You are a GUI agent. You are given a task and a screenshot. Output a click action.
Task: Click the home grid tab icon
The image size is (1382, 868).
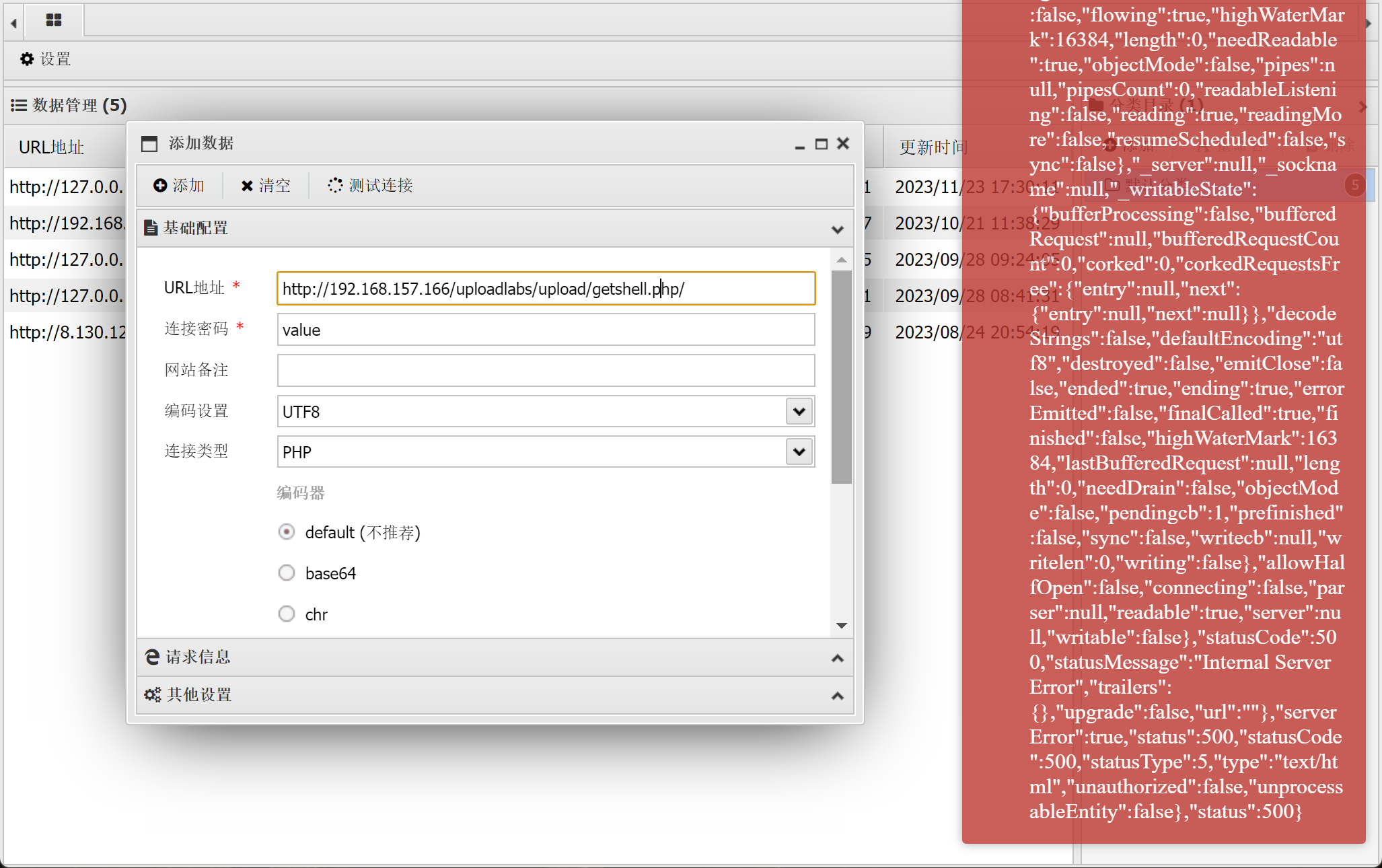(x=54, y=20)
